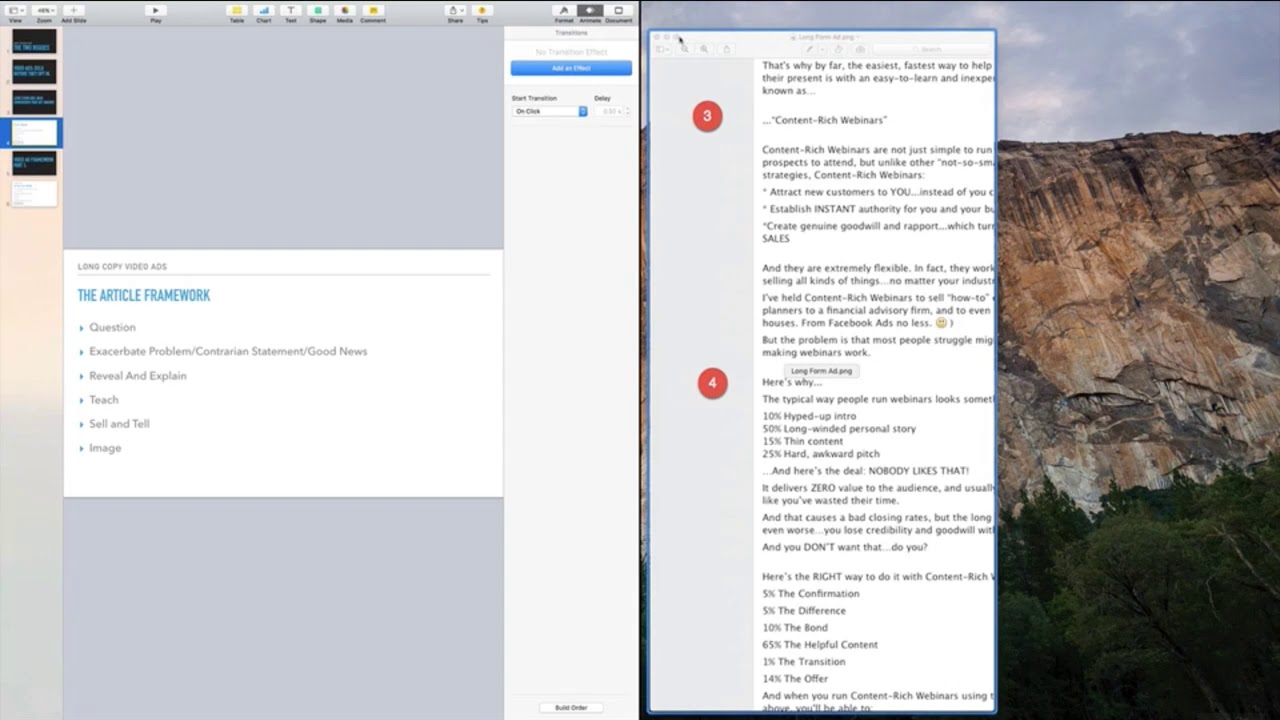The width and height of the screenshot is (1280, 720).
Task: Switch to the Format inspector tab
Action: pos(564,10)
